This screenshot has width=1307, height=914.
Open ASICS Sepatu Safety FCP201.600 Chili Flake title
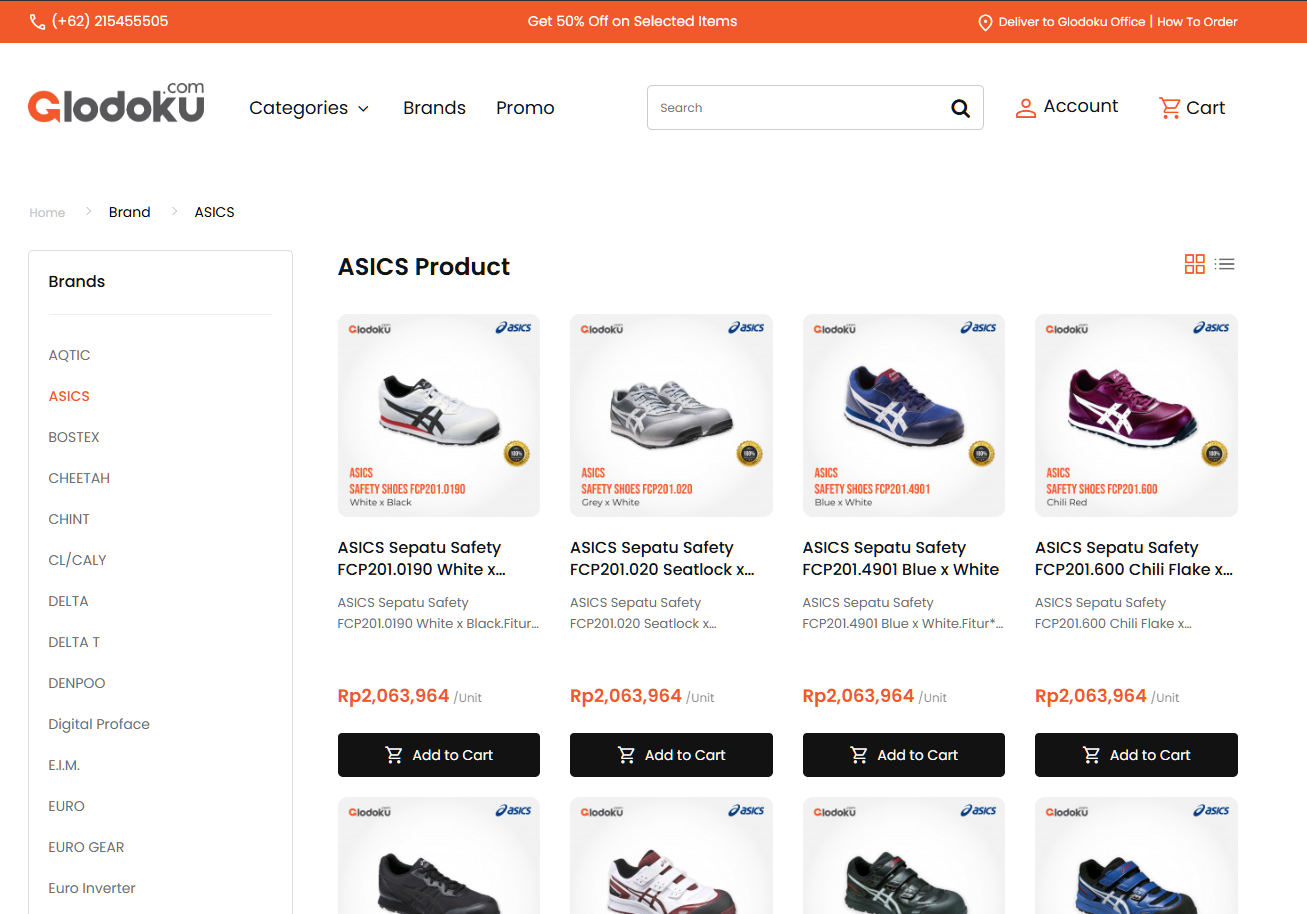click(1134, 559)
